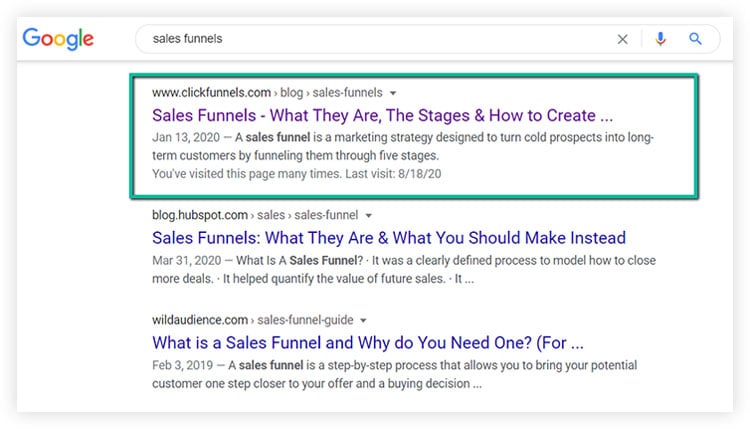Click the ClickFunnels snippet about cold prospects

pos(402,146)
